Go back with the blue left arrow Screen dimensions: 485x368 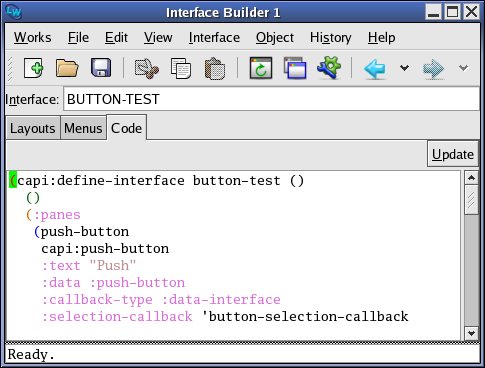click(x=375, y=68)
